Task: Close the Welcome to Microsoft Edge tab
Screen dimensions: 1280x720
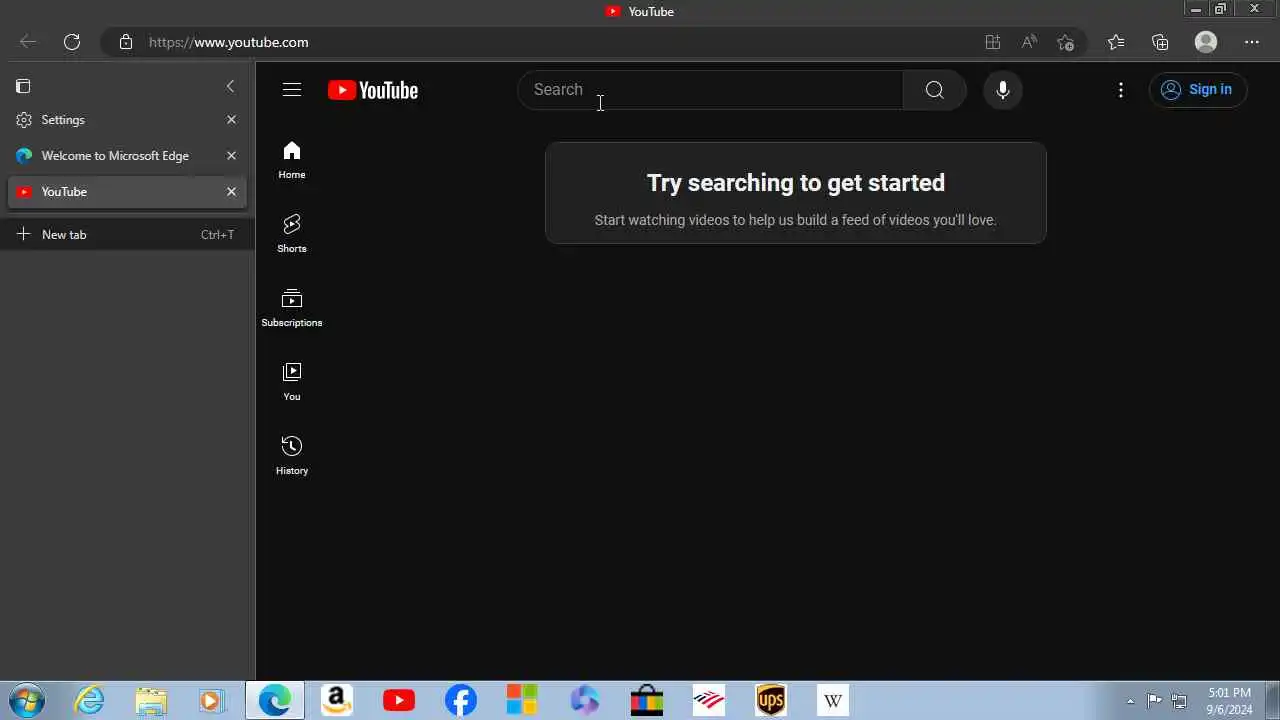Action: (x=231, y=156)
